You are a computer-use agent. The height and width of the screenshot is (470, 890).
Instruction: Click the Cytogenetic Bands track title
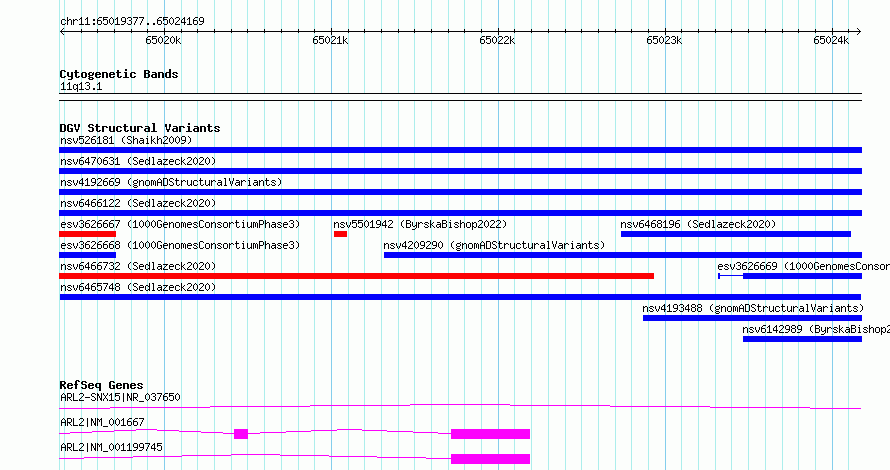[x=119, y=74]
